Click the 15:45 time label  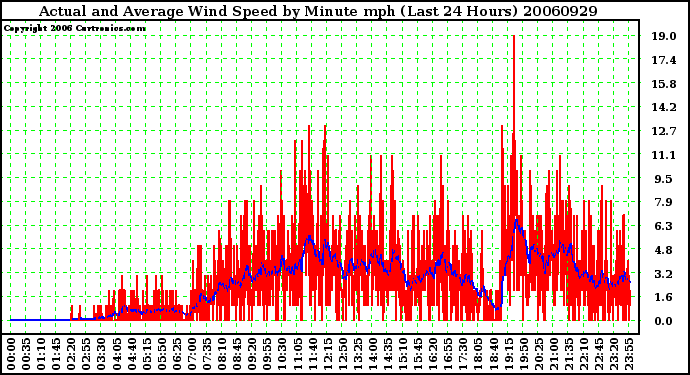[x=418, y=354]
